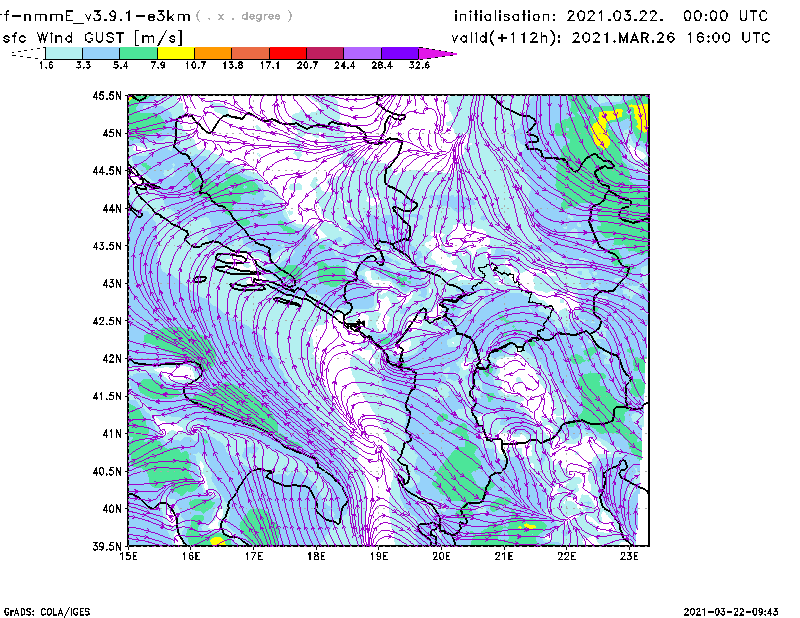Screen dimensions: 800x618
Task: Click the "GrADS: COLA/IGES" credit text
Action: (47, 612)
